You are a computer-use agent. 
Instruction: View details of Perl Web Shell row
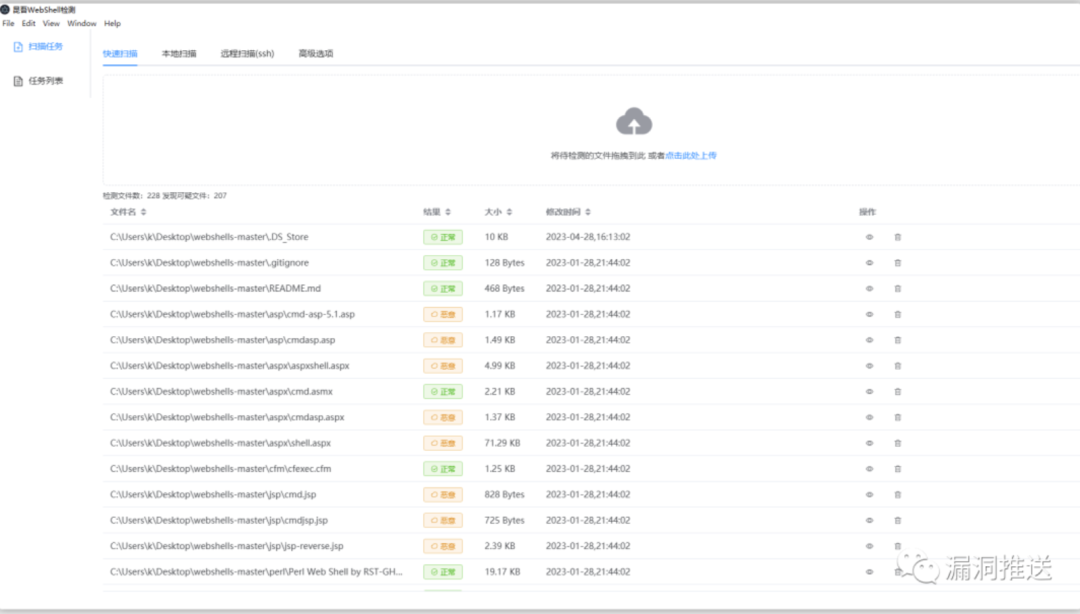click(869, 572)
